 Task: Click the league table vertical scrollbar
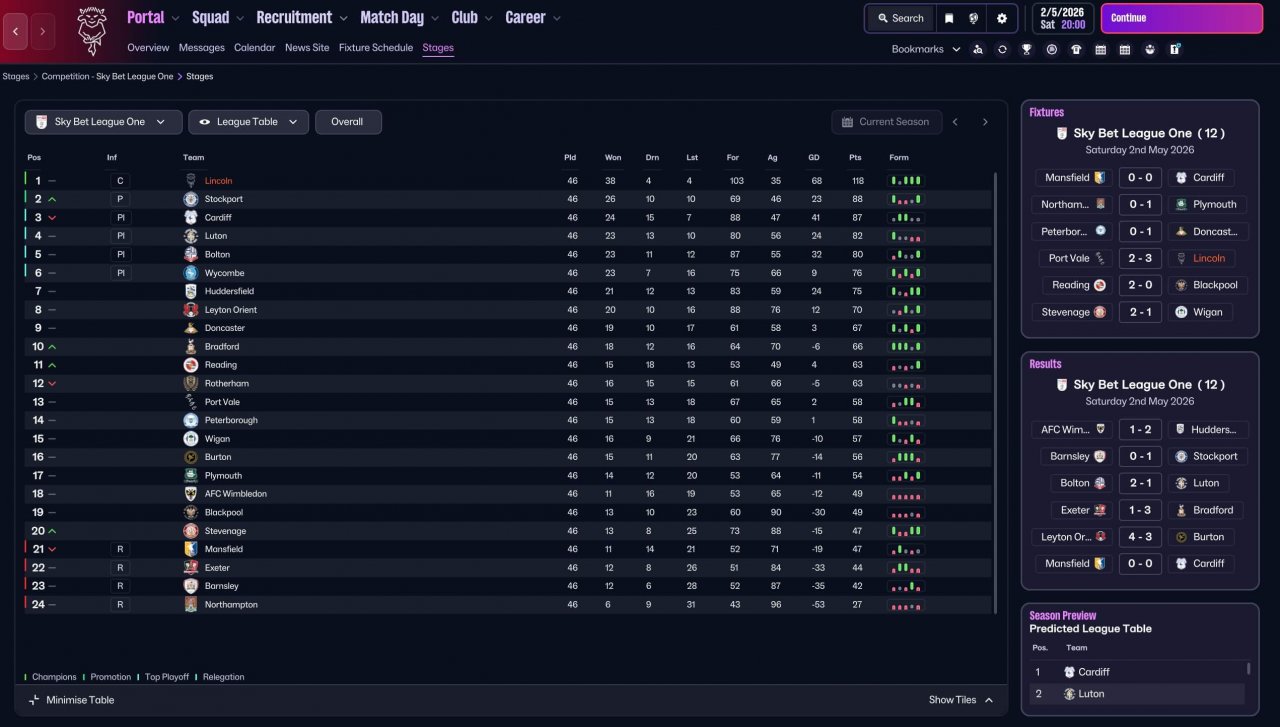[996, 393]
